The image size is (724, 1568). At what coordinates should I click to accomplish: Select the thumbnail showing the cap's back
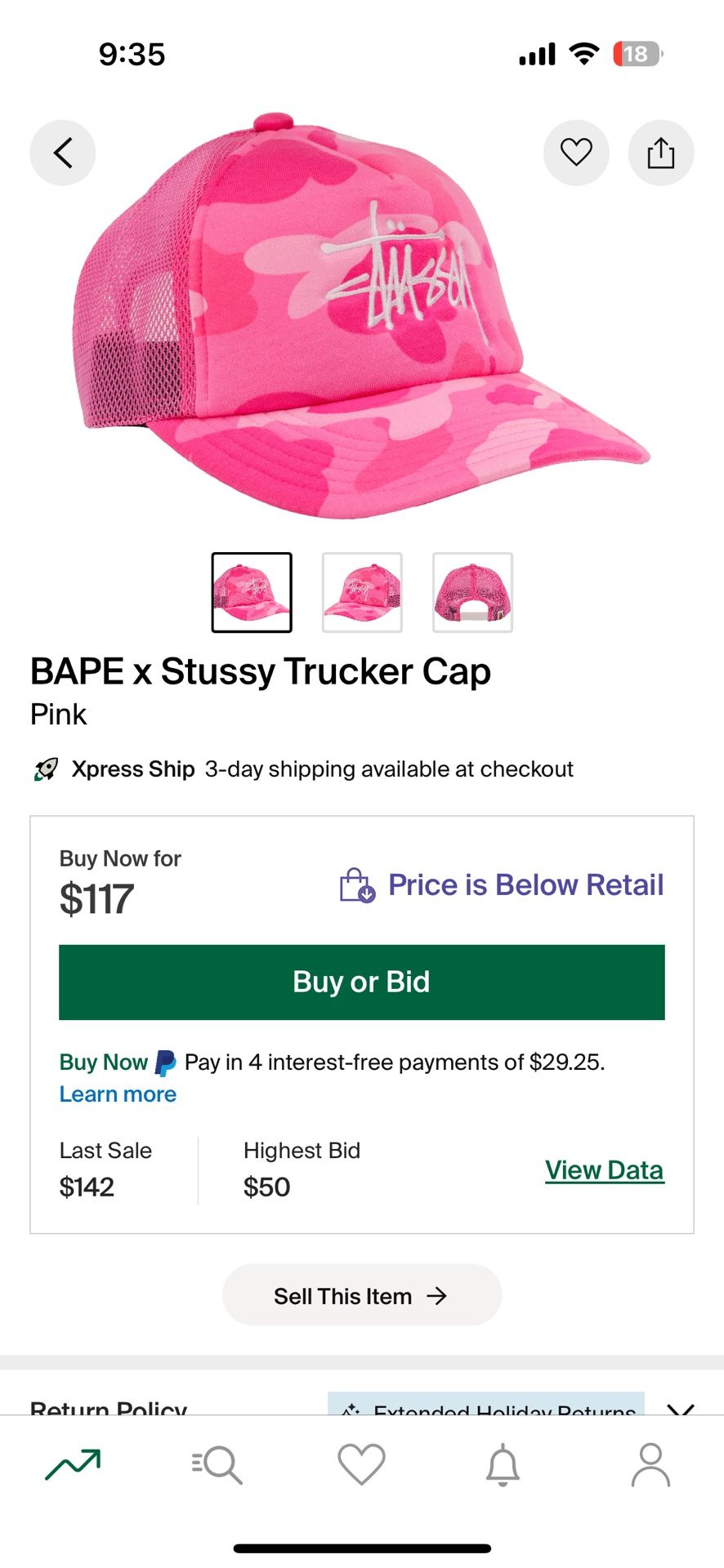pos(471,592)
